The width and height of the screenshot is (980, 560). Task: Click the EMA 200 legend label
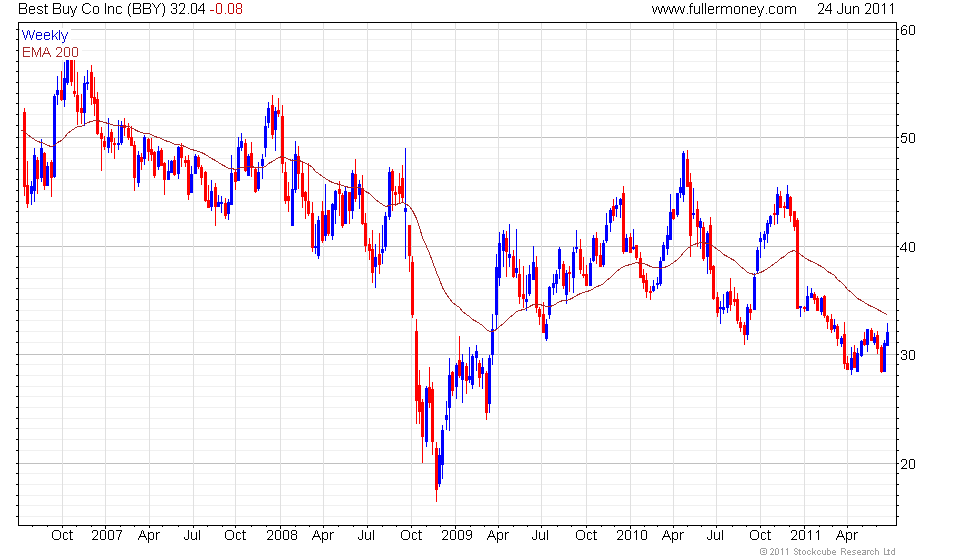(x=50, y=52)
